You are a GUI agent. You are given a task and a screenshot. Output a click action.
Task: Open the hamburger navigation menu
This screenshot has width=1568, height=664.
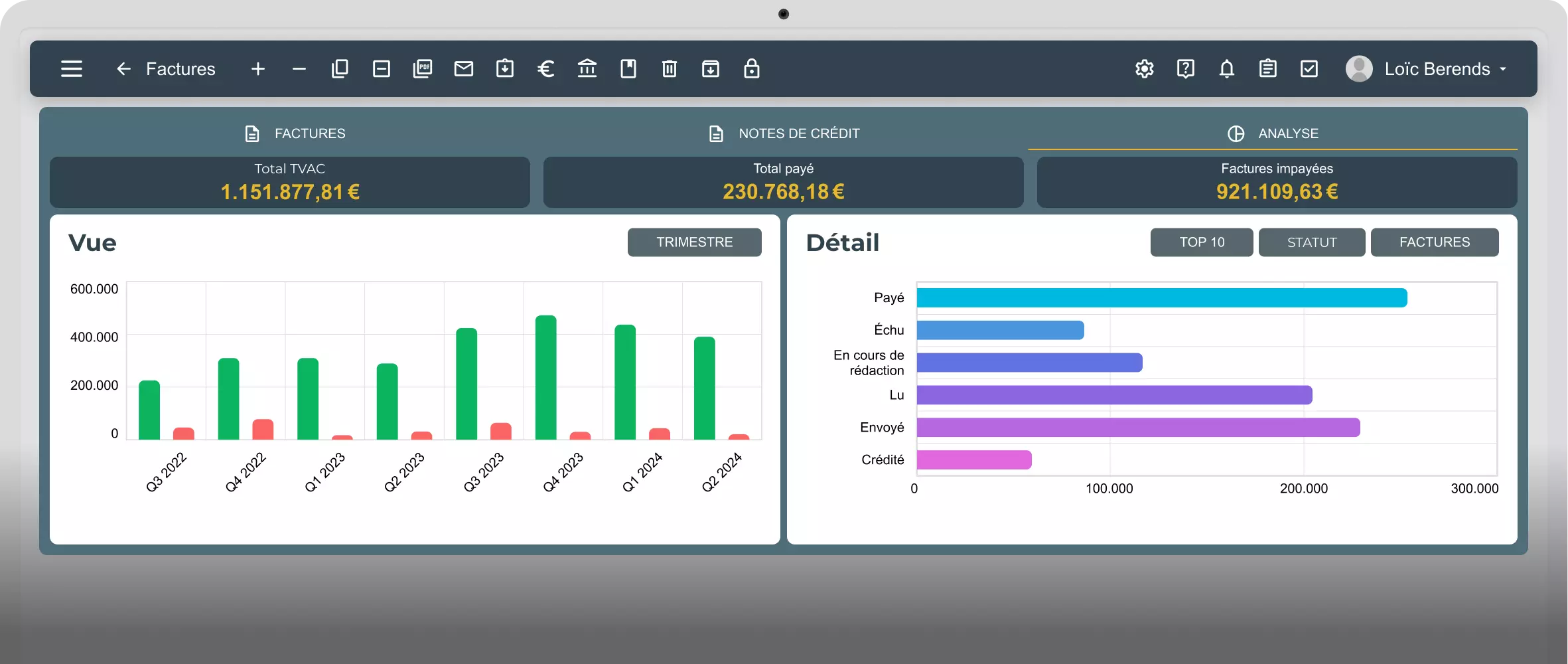coord(72,69)
